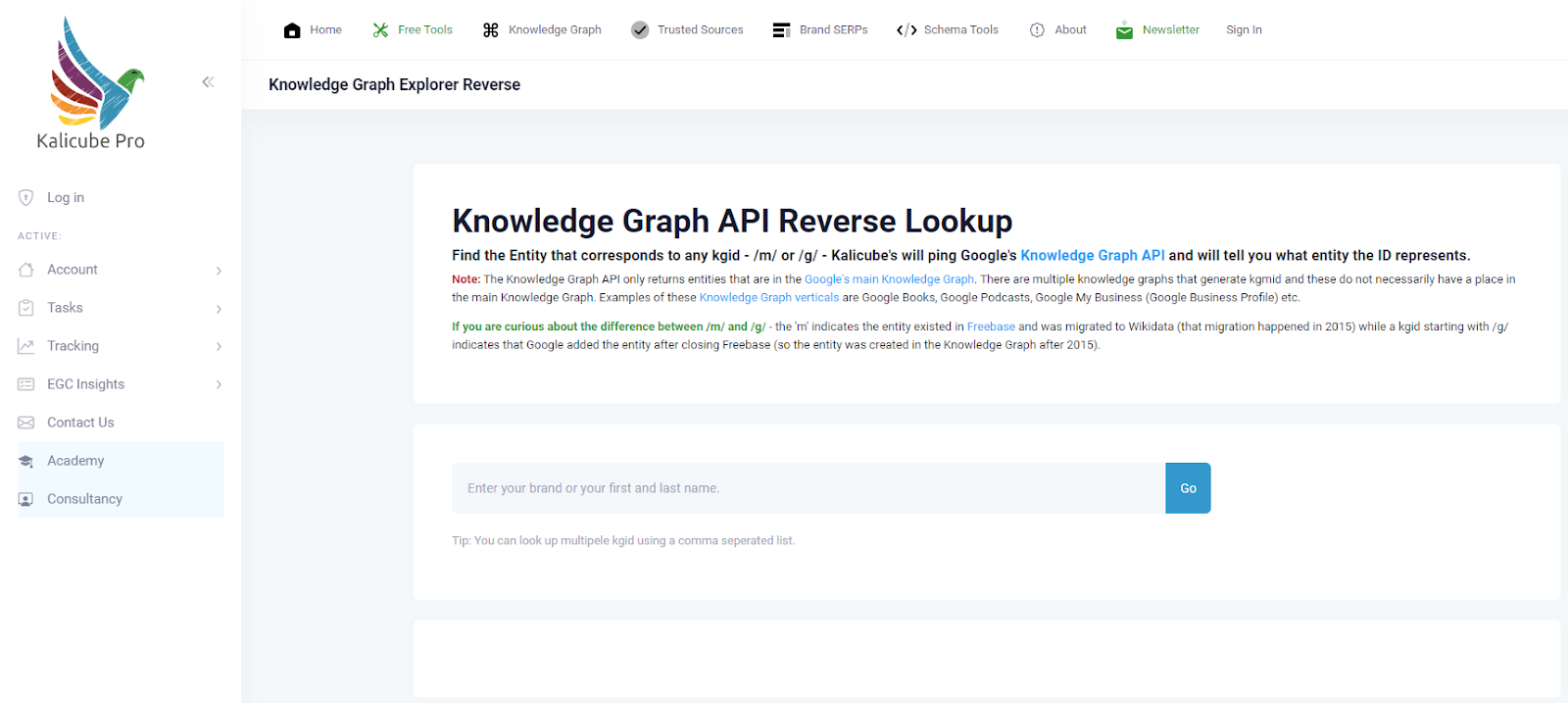Viewport: 1568px width, 703px height.
Task: Expand the Tracking submenu chevron
Action: (219, 347)
